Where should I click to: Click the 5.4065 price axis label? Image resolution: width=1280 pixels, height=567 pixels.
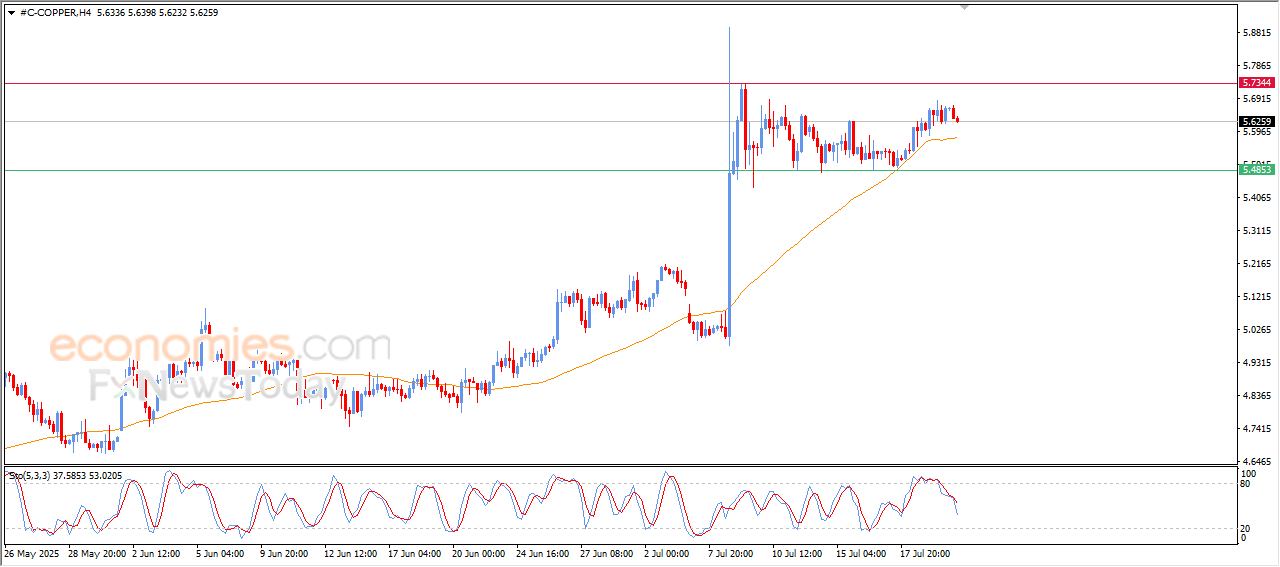pyautogui.click(x=1256, y=198)
